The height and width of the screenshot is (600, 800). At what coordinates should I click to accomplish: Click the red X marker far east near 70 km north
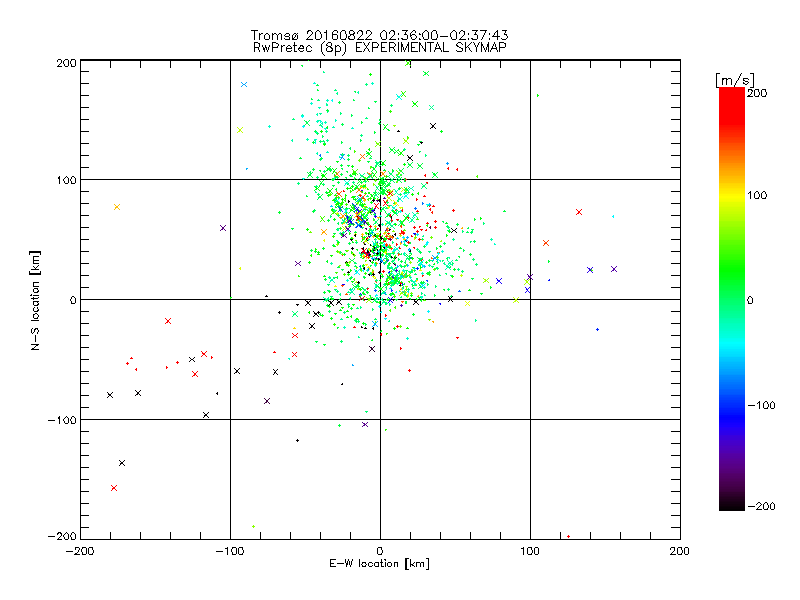(x=579, y=212)
